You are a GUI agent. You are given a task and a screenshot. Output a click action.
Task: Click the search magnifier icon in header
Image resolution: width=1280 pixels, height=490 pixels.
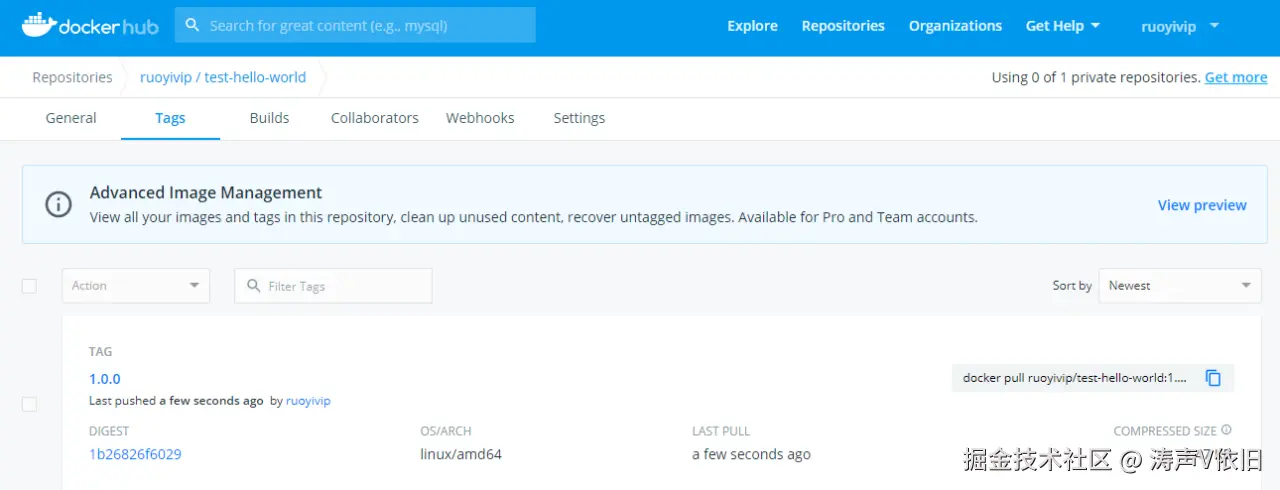point(192,25)
